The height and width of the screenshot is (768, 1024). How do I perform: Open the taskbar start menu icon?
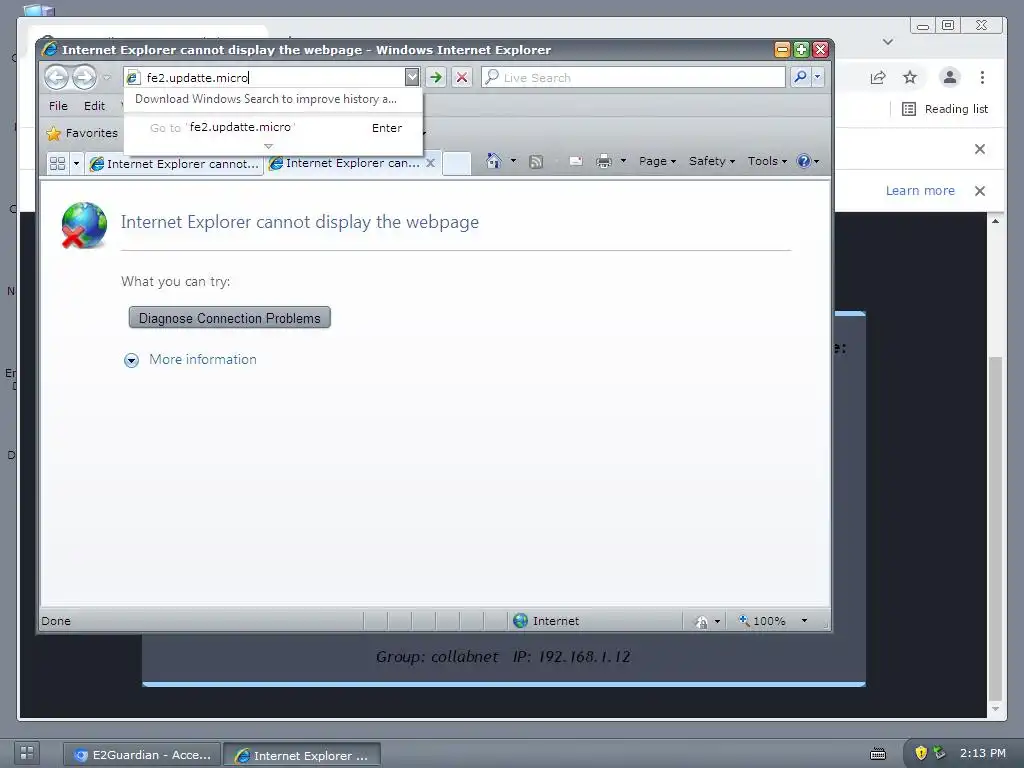27,753
